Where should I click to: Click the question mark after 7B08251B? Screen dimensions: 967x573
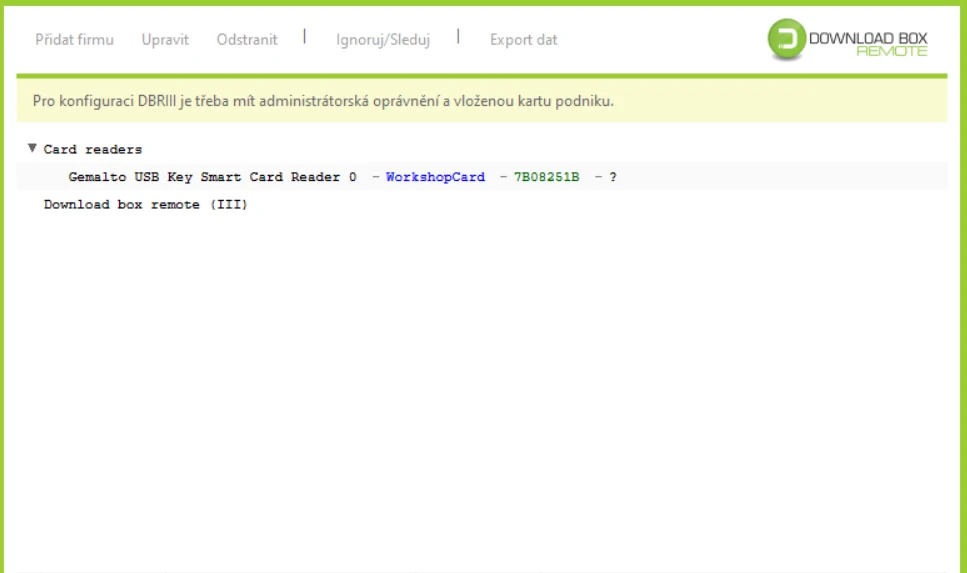pyautogui.click(x=612, y=177)
